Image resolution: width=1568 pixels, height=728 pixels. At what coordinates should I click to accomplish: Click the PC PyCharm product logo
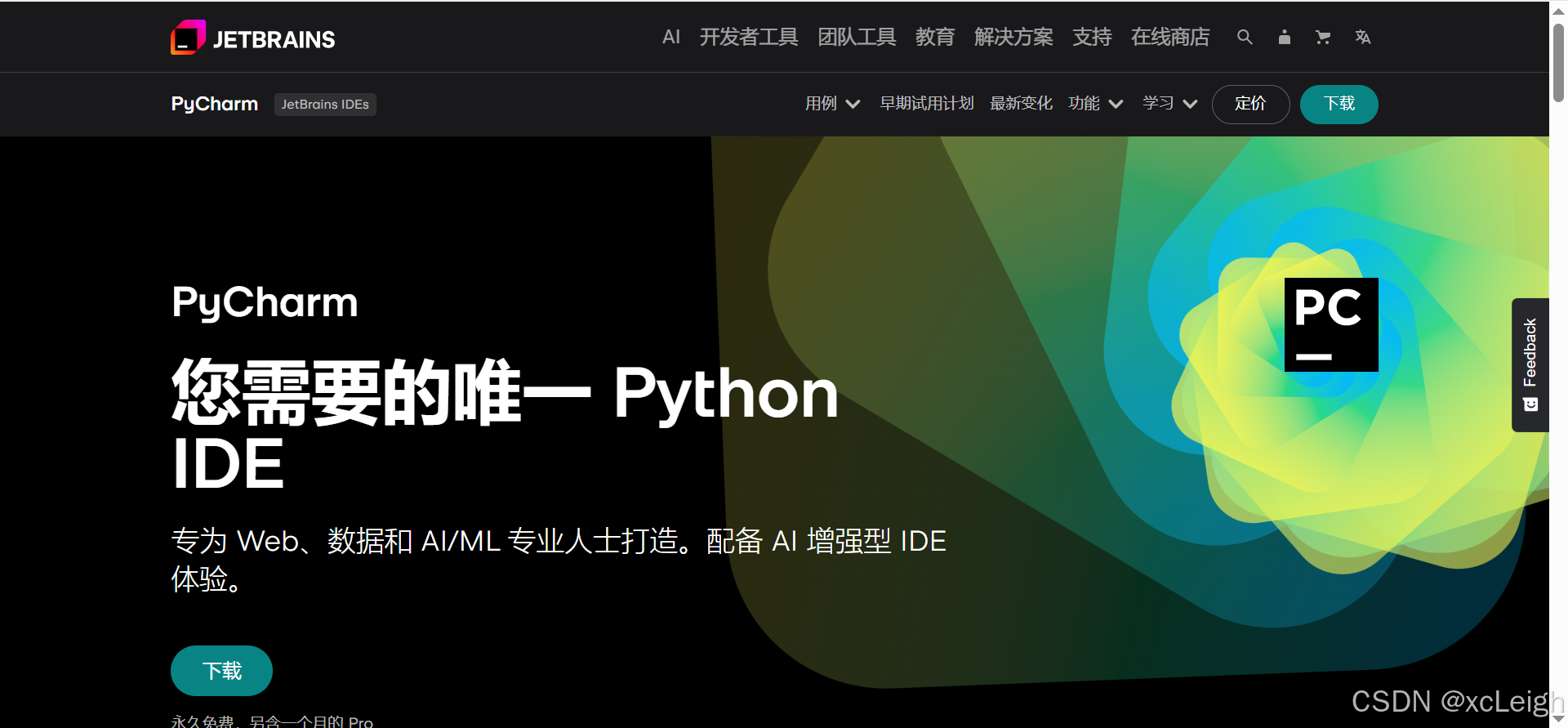[1331, 324]
